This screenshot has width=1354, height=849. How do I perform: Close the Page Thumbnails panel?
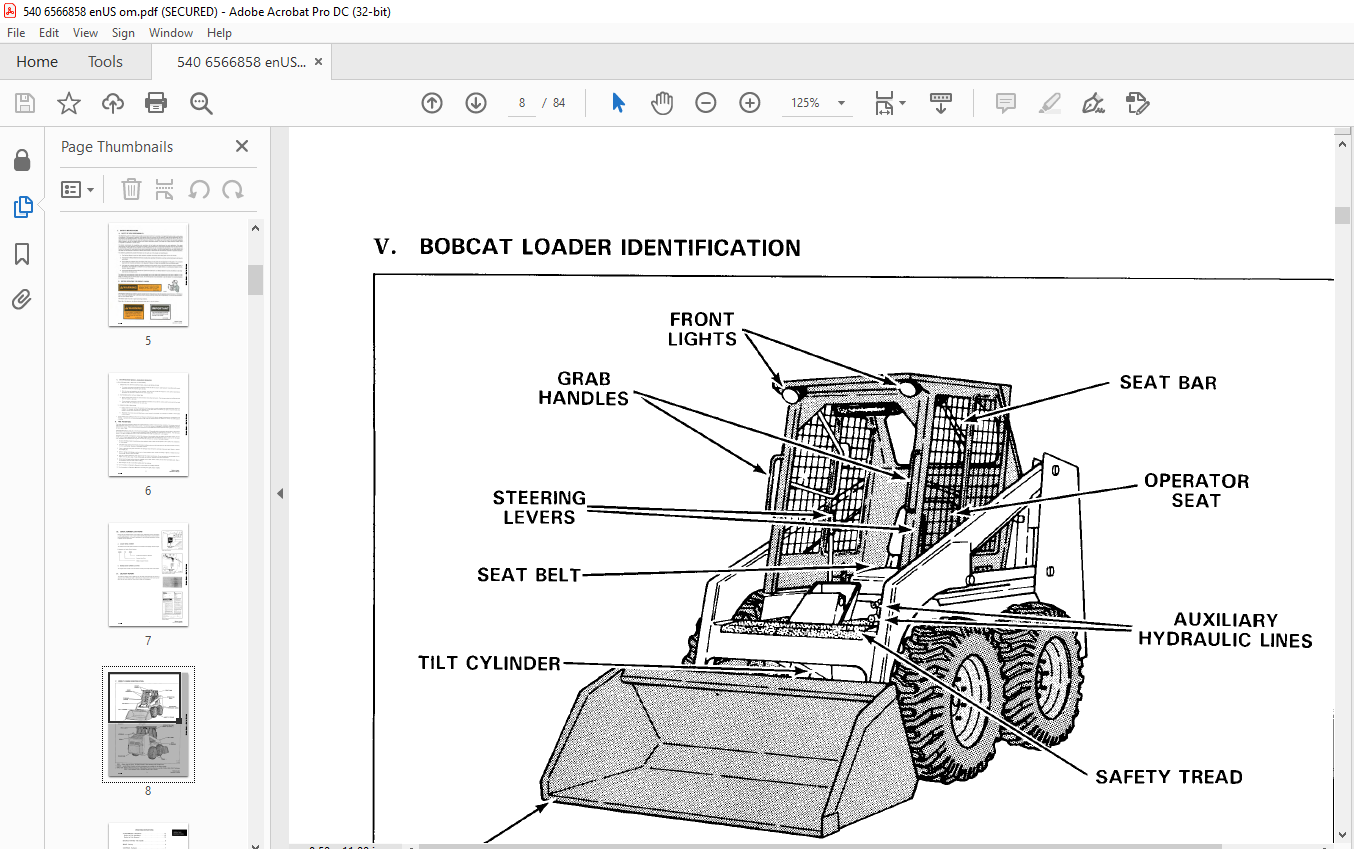[242, 146]
